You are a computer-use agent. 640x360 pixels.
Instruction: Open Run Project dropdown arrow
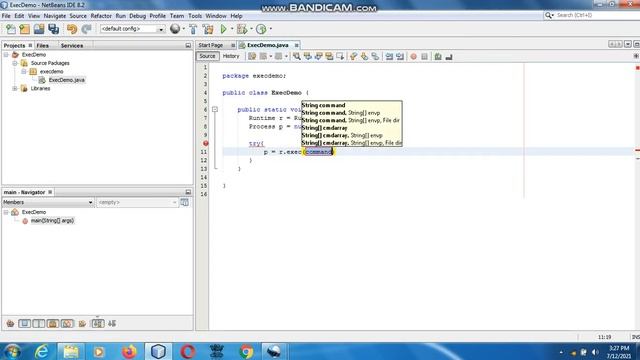point(232,29)
